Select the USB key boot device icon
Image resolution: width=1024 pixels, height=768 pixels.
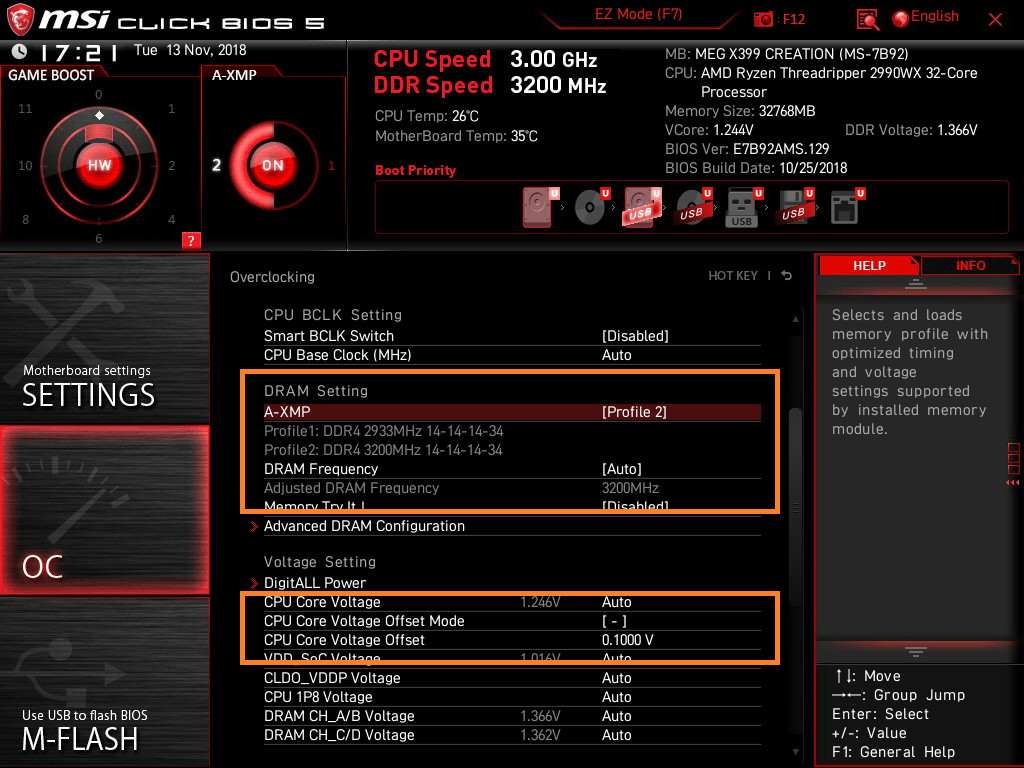click(744, 206)
